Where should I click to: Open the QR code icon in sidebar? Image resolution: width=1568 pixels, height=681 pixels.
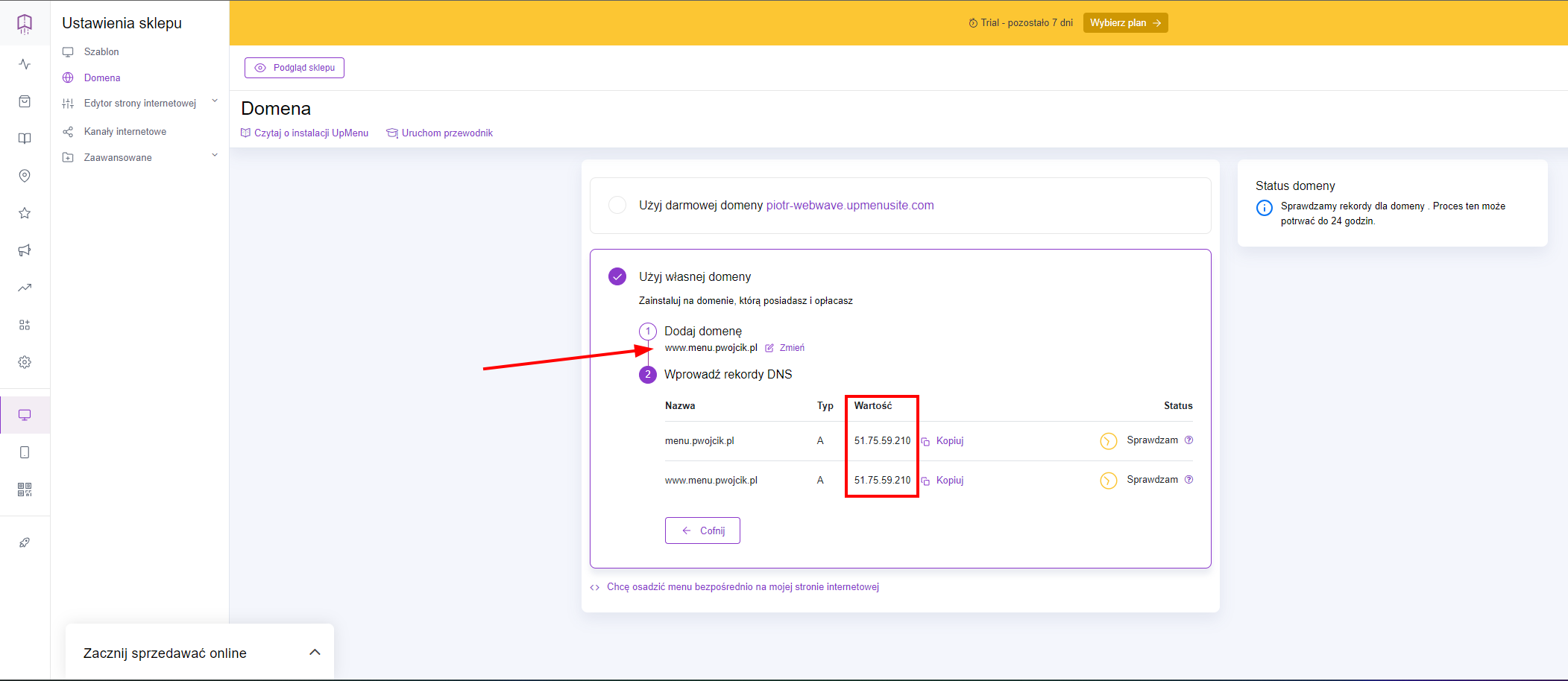click(x=25, y=490)
